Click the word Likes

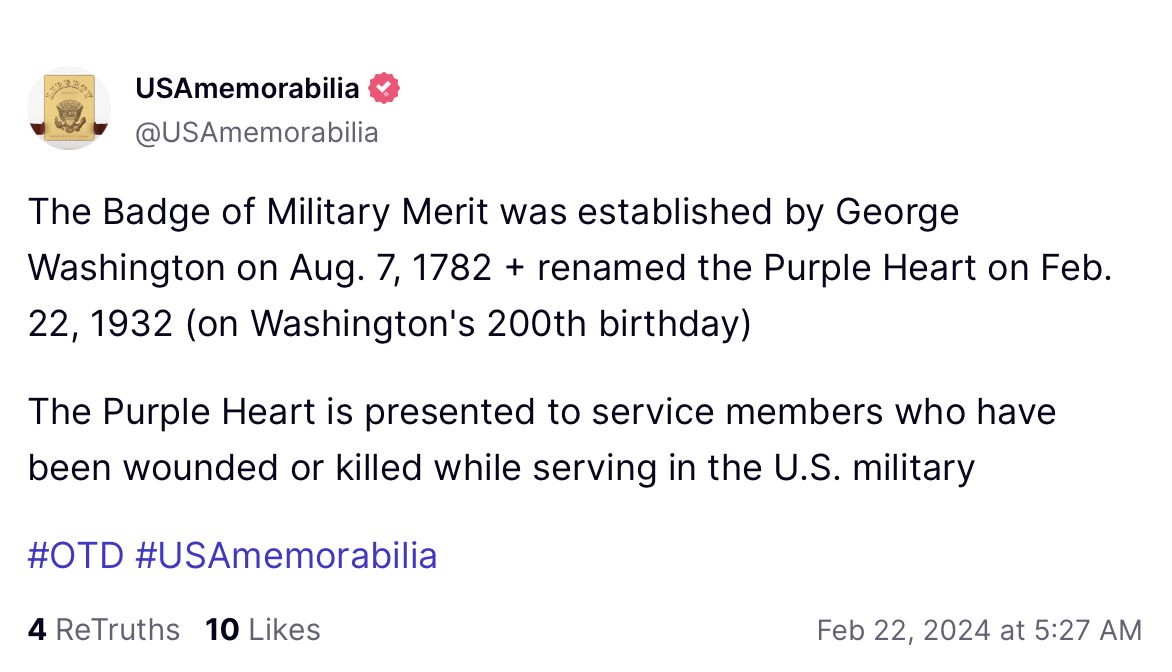click(284, 630)
